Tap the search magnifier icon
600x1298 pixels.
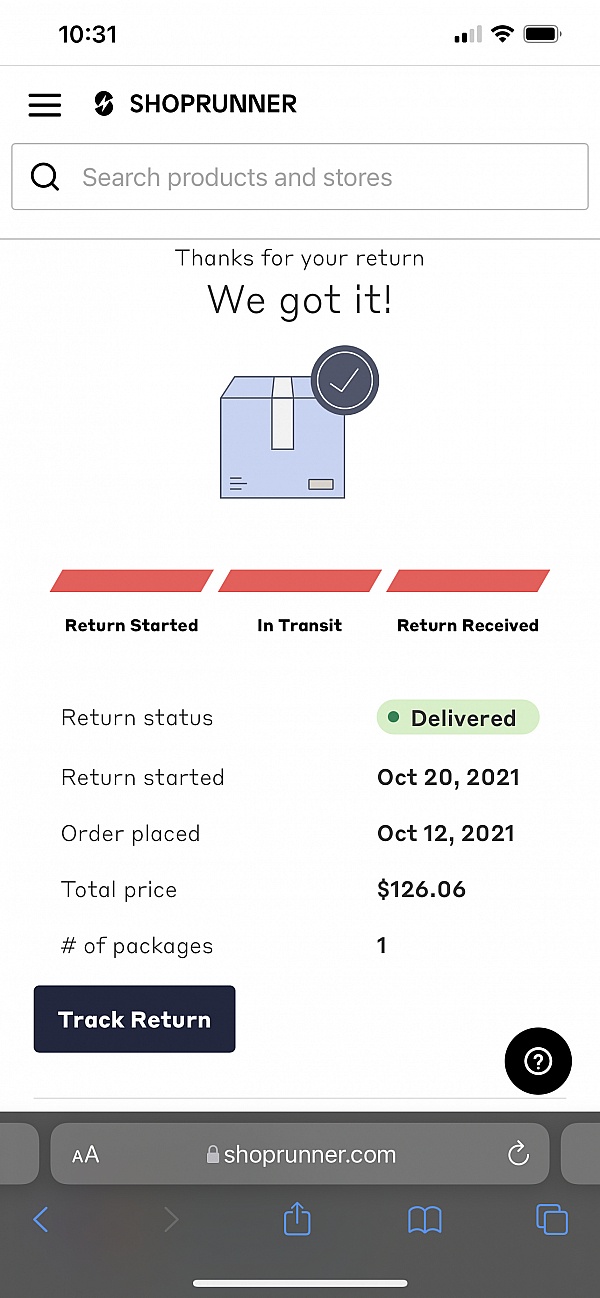pos(45,177)
